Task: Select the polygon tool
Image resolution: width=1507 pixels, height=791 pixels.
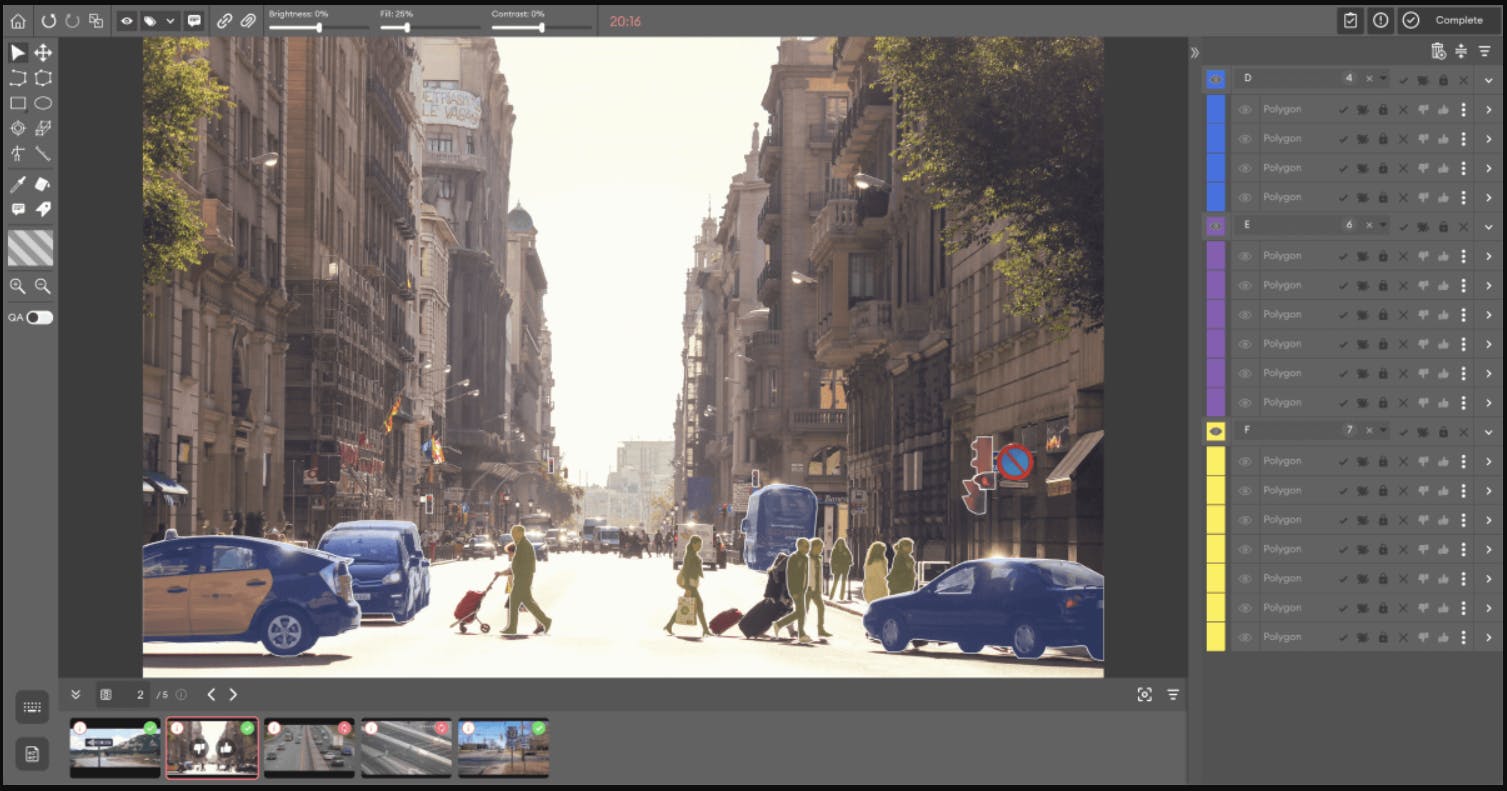Action: pos(43,78)
